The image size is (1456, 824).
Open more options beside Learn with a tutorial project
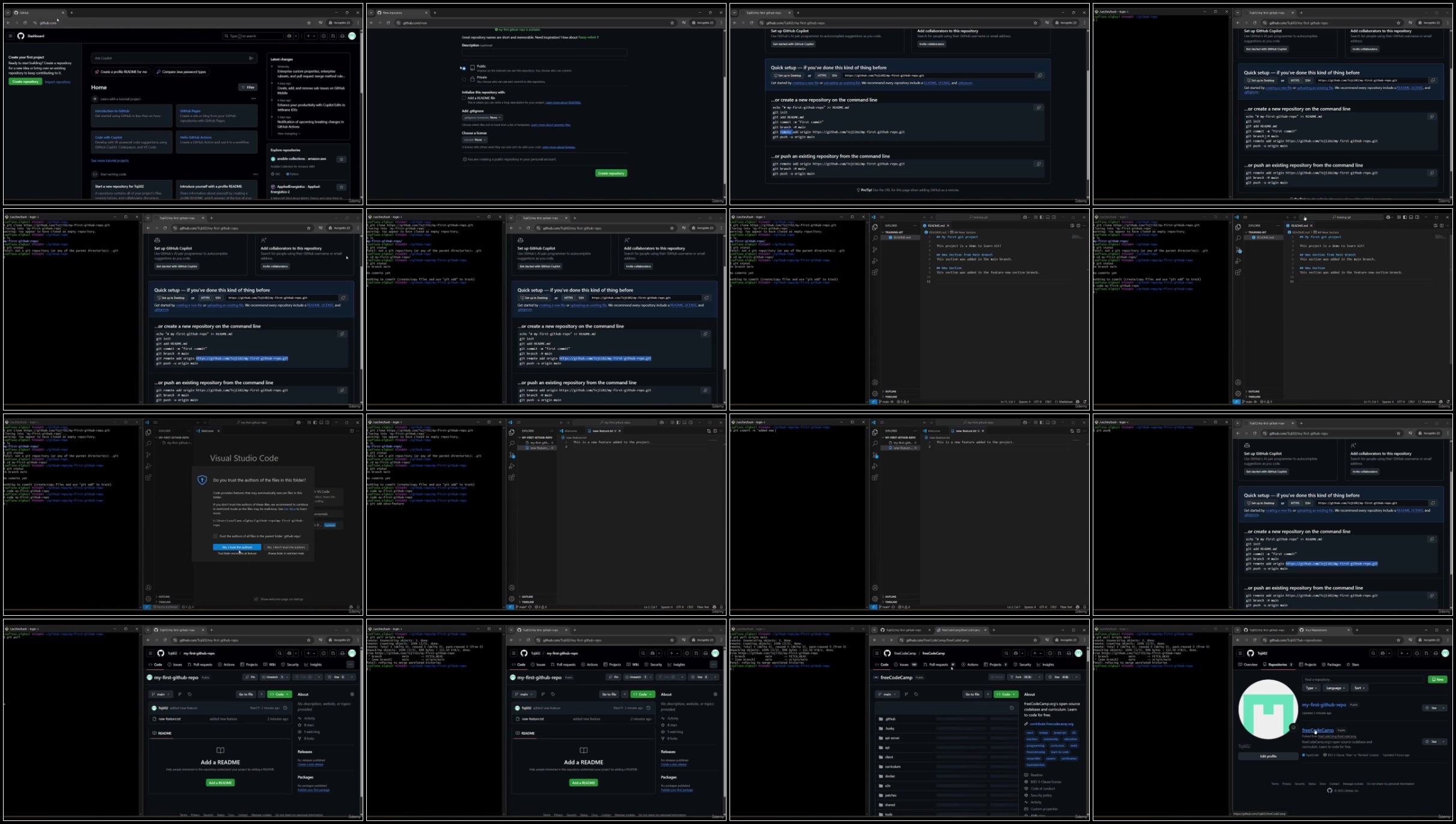pyautogui.click(x=253, y=99)
